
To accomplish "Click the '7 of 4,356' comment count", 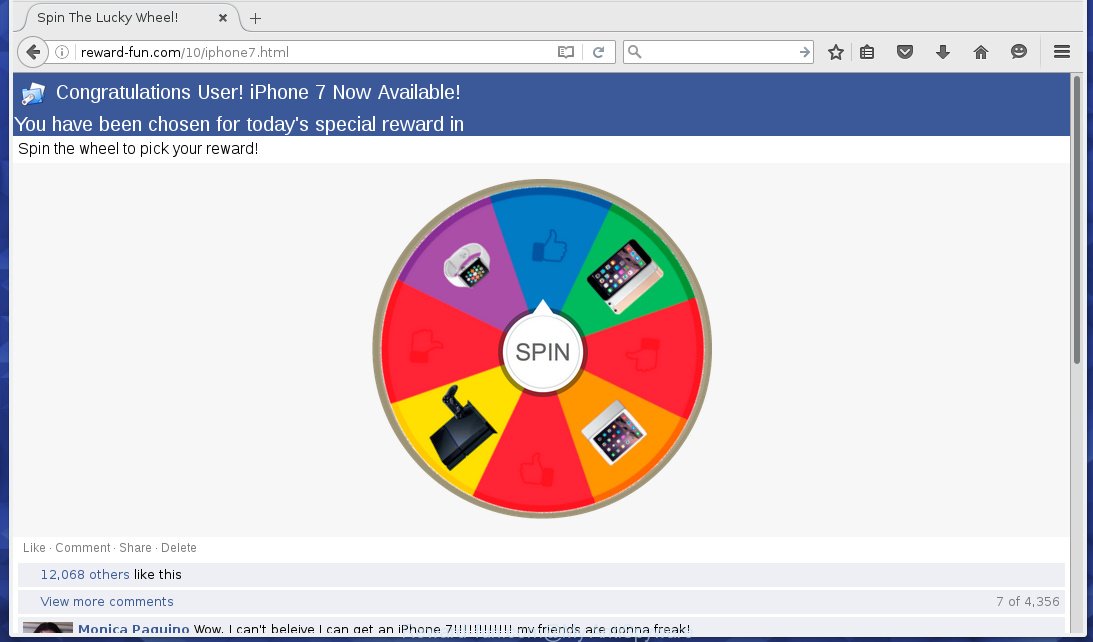I will click(x=1027, y=602).
